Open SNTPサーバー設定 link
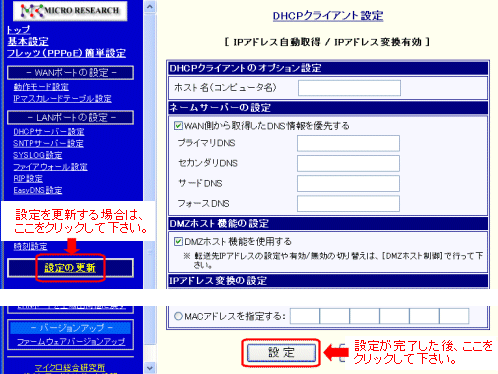Image resolution: width=498 pixels, height=374 pixels. (x=48, y=143)
